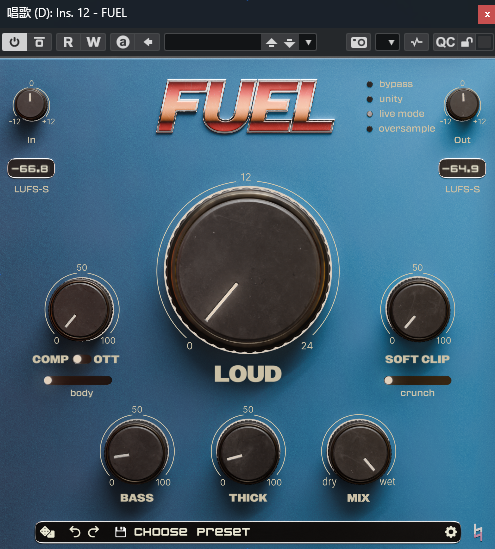
Task: Toggle the plugin power (activate) button
Action: click(14, 42)
